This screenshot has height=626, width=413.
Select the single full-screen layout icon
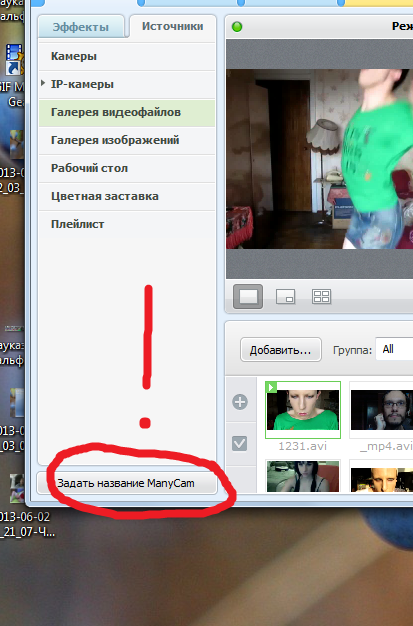[x=248, y=297]
